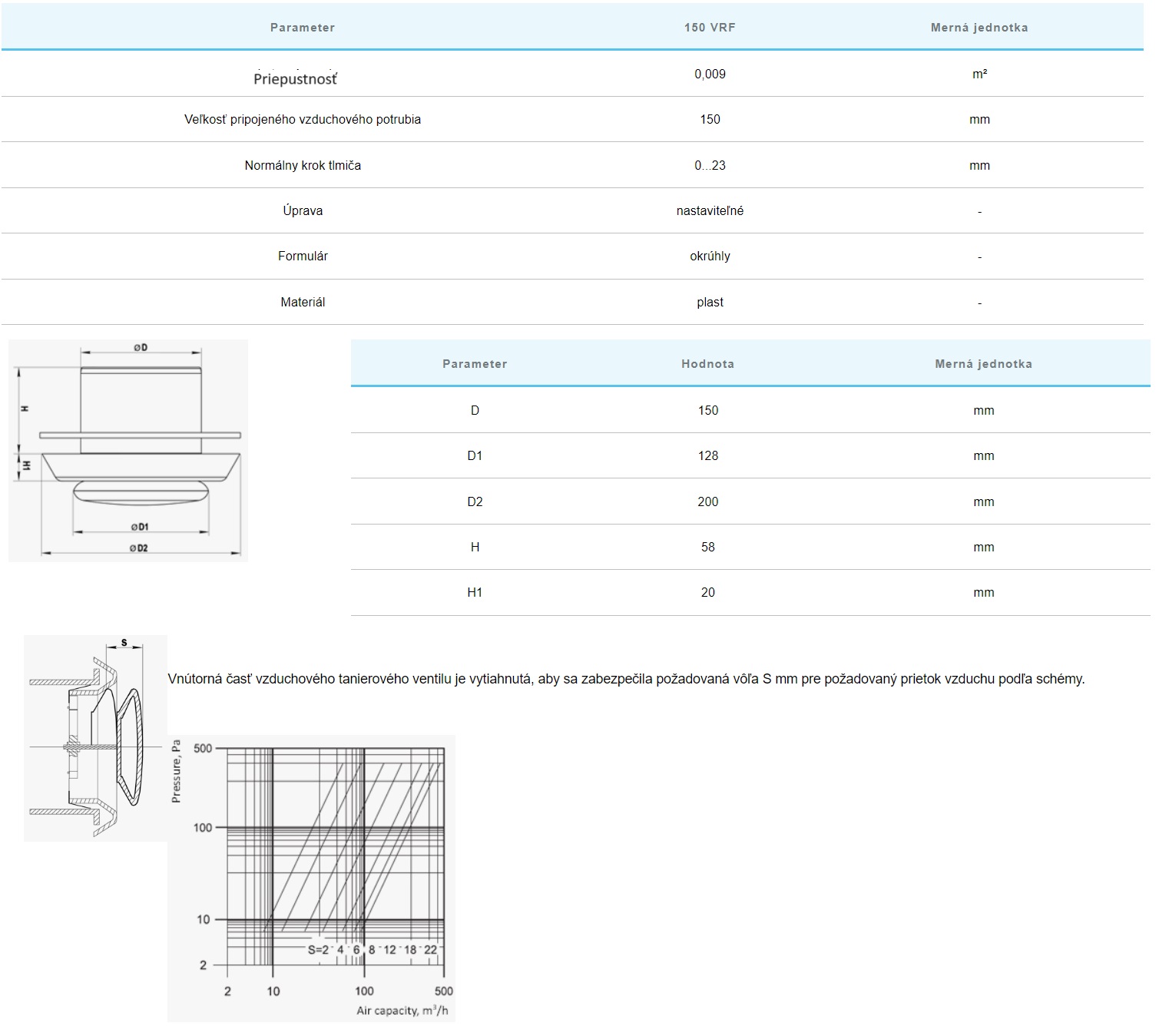Viewport: 1159px width, 1036px height.
Task: Select the 'Normálny krok tlmiča' row label
Action: 303,165
